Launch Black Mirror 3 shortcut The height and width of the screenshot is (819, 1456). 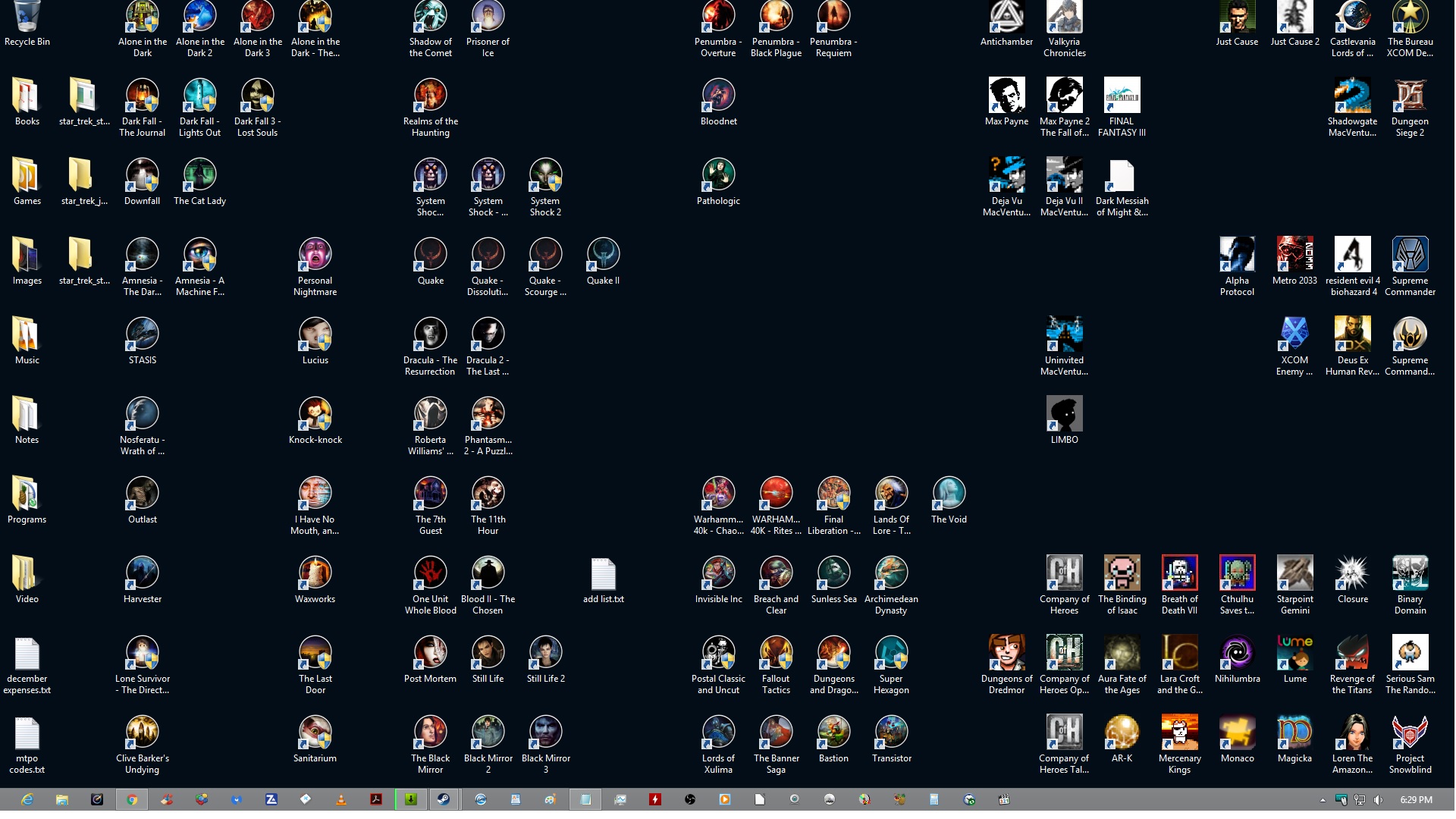tap(545, 744)
